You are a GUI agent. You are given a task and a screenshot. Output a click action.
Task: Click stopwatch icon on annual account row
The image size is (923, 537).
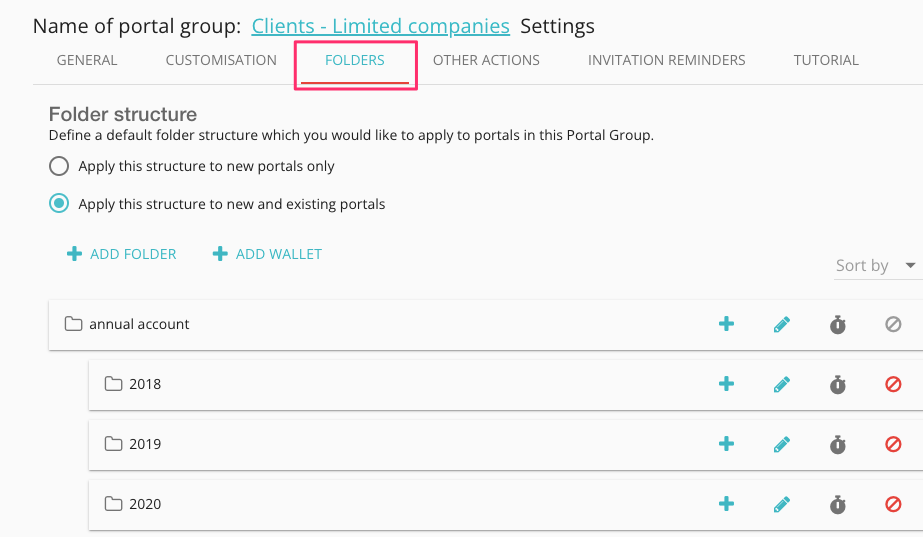pos(838,324)
